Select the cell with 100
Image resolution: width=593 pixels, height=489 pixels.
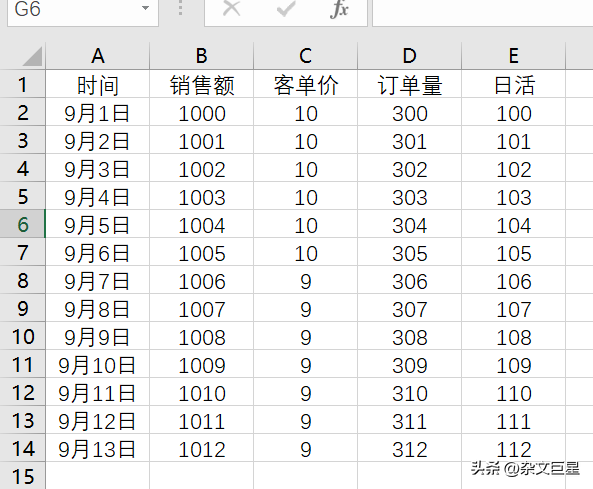(x=514, y=112)
